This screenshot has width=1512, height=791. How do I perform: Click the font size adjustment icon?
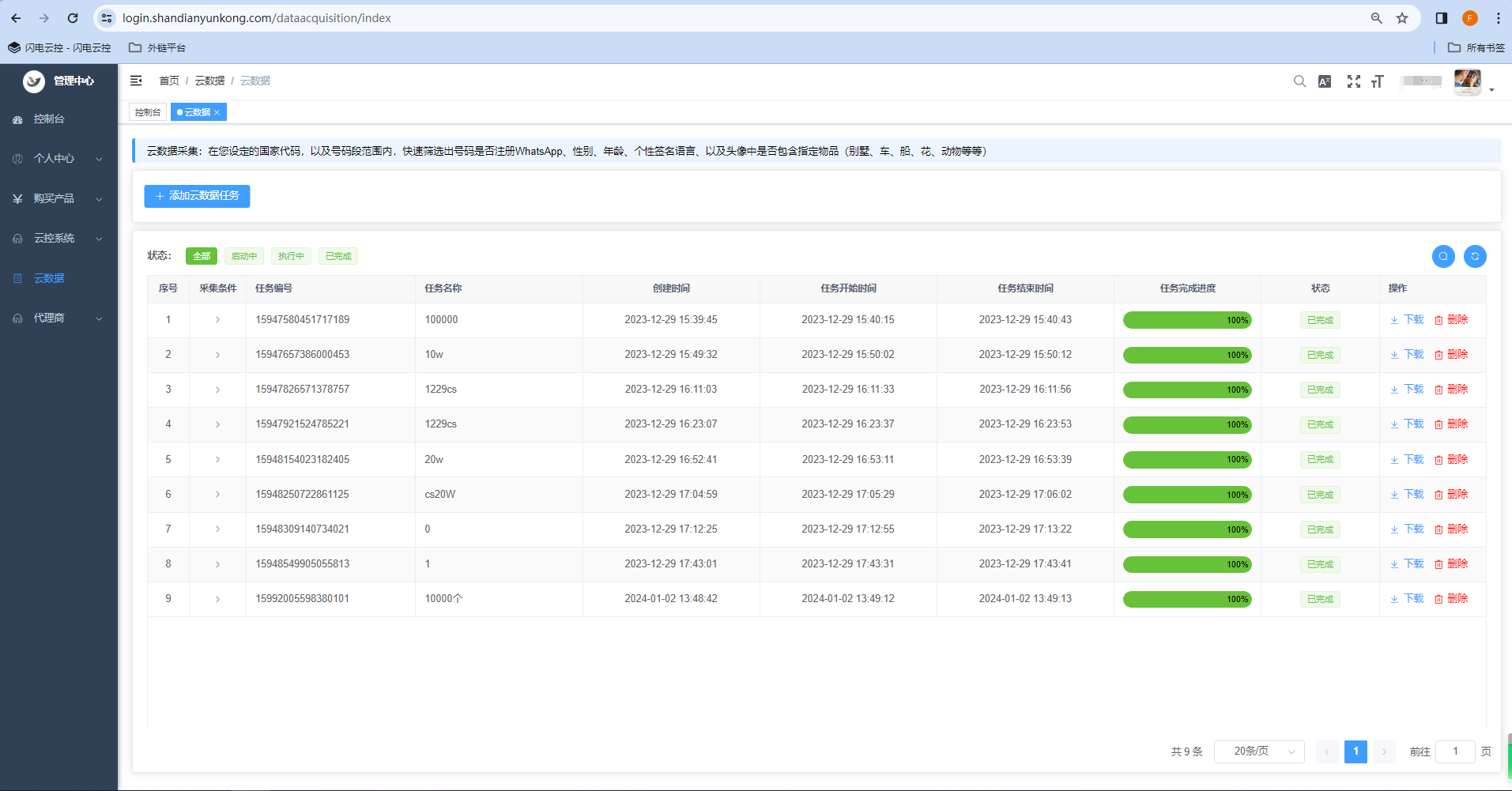coord(1378,81)
